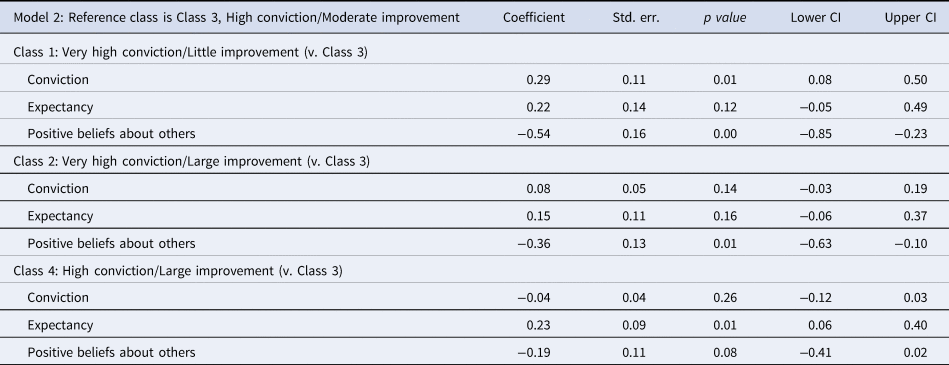Select the −0.54 coefficient for Positive beliefs

(x=534, y=134)
